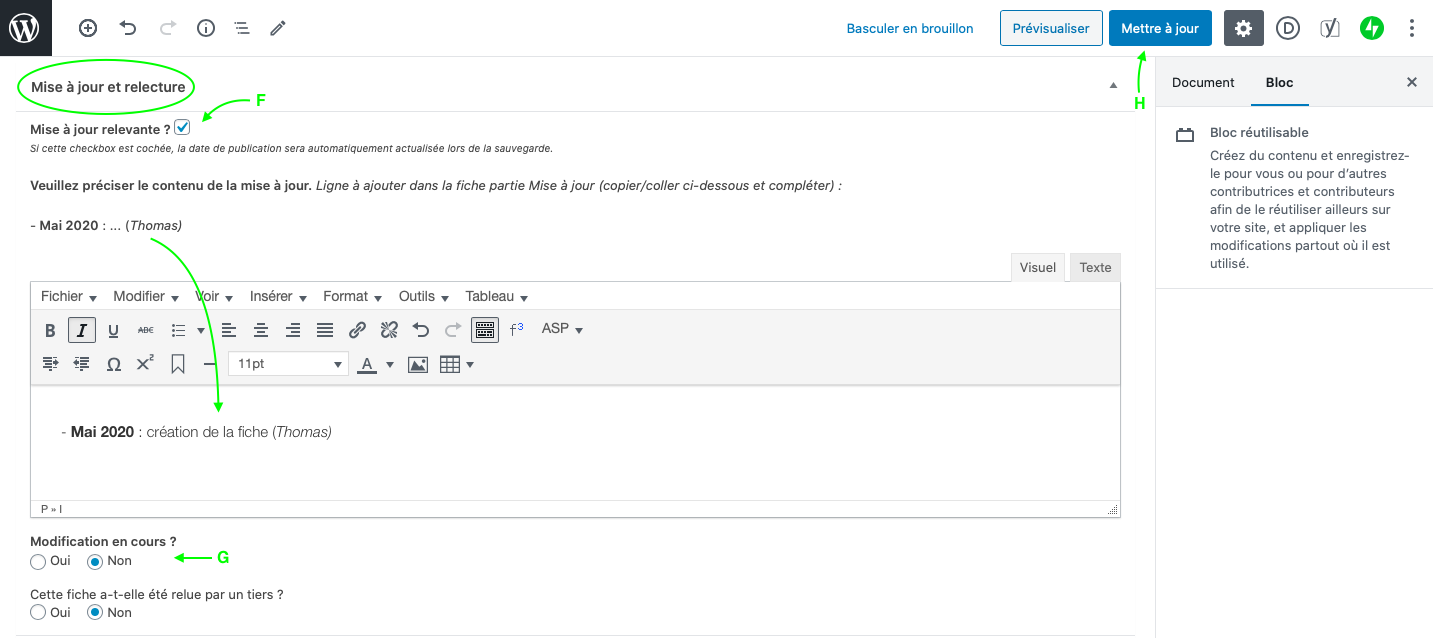Open the content information icon
Viewport: 1433px width, 638px height.
206,28
